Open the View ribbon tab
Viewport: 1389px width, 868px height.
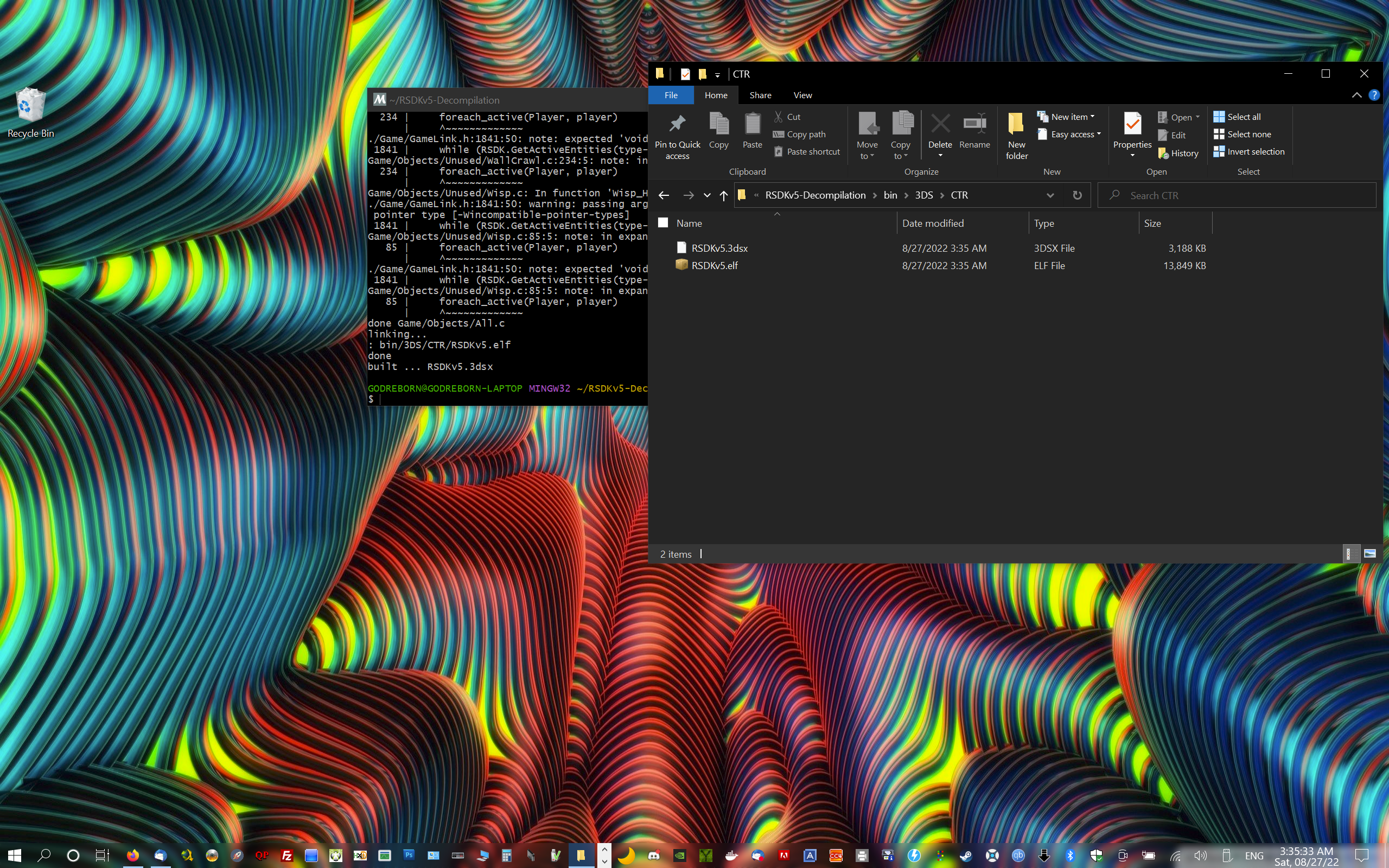click(x=802, y=95)
